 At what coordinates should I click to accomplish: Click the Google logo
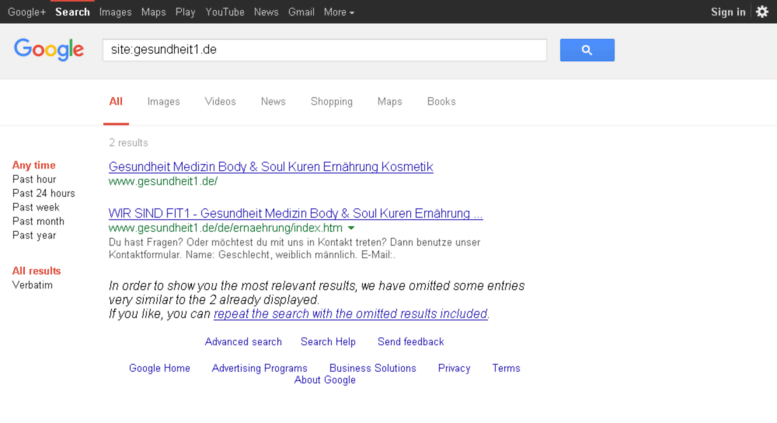click(49, 50)
